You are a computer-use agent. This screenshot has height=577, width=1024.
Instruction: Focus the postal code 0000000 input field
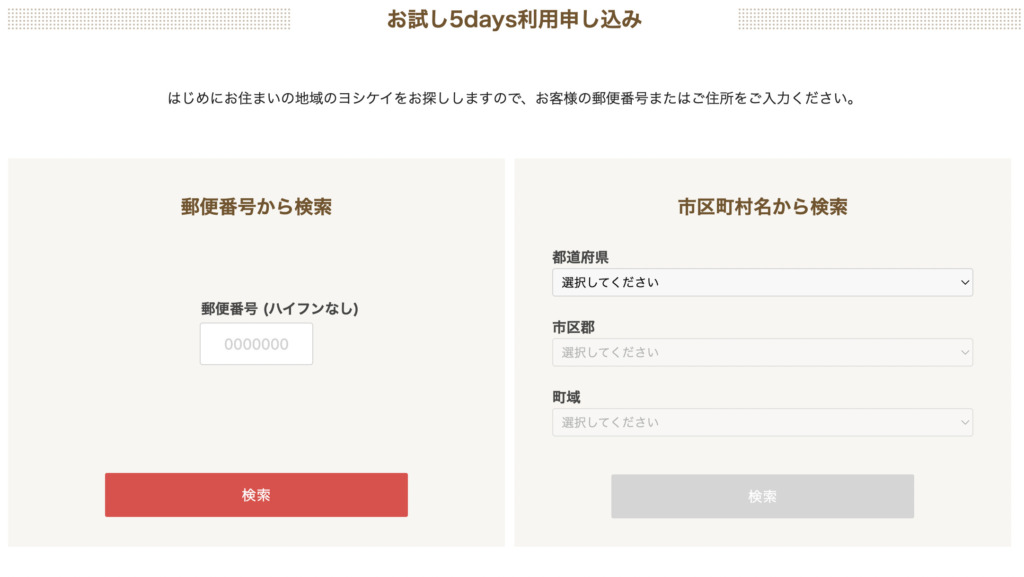[256, 344]
